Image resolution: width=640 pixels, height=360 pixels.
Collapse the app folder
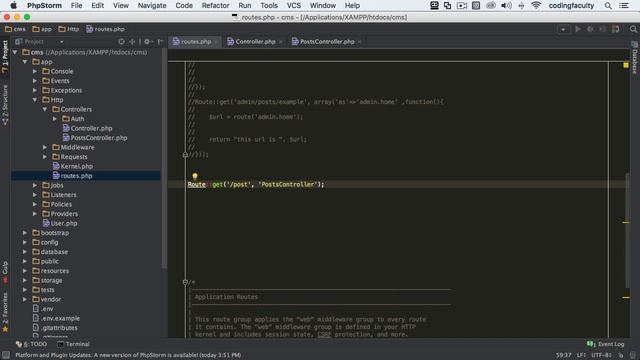point(25,62)
